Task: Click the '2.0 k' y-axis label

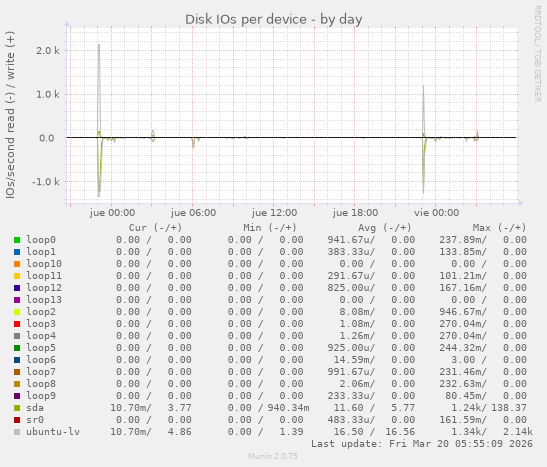Action: click(x=48, y=51)
